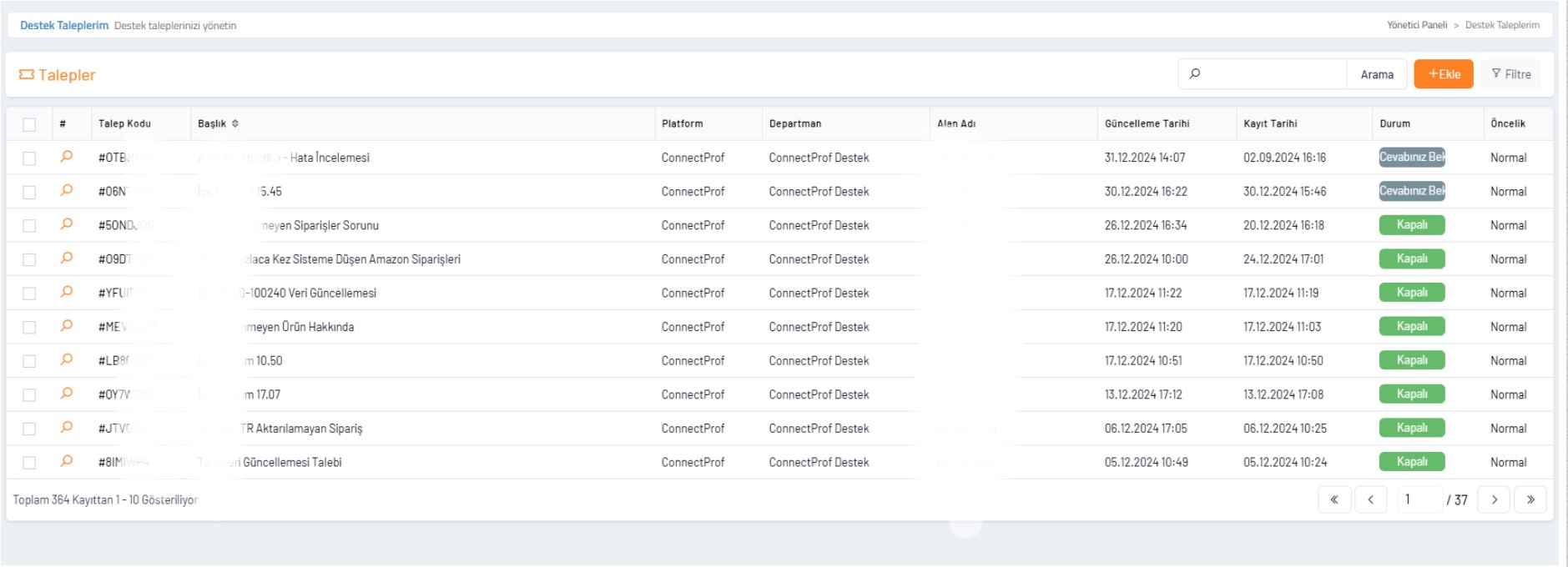Sort by Başlık column header arrow

click(x=235, y=123)
